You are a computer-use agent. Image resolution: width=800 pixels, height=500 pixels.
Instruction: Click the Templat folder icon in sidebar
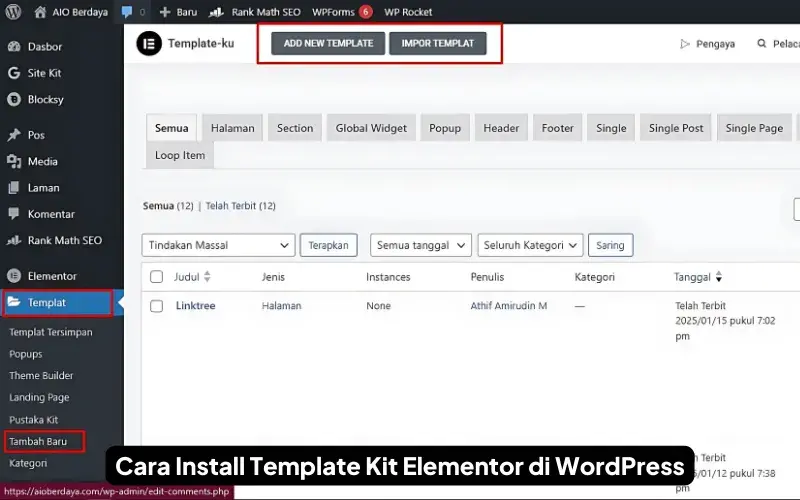point(14,302)
